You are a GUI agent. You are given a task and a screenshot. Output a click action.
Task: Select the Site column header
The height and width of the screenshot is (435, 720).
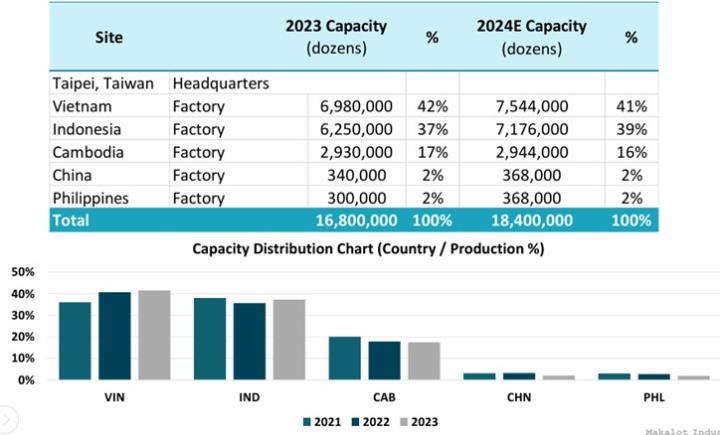coord(109,38)
